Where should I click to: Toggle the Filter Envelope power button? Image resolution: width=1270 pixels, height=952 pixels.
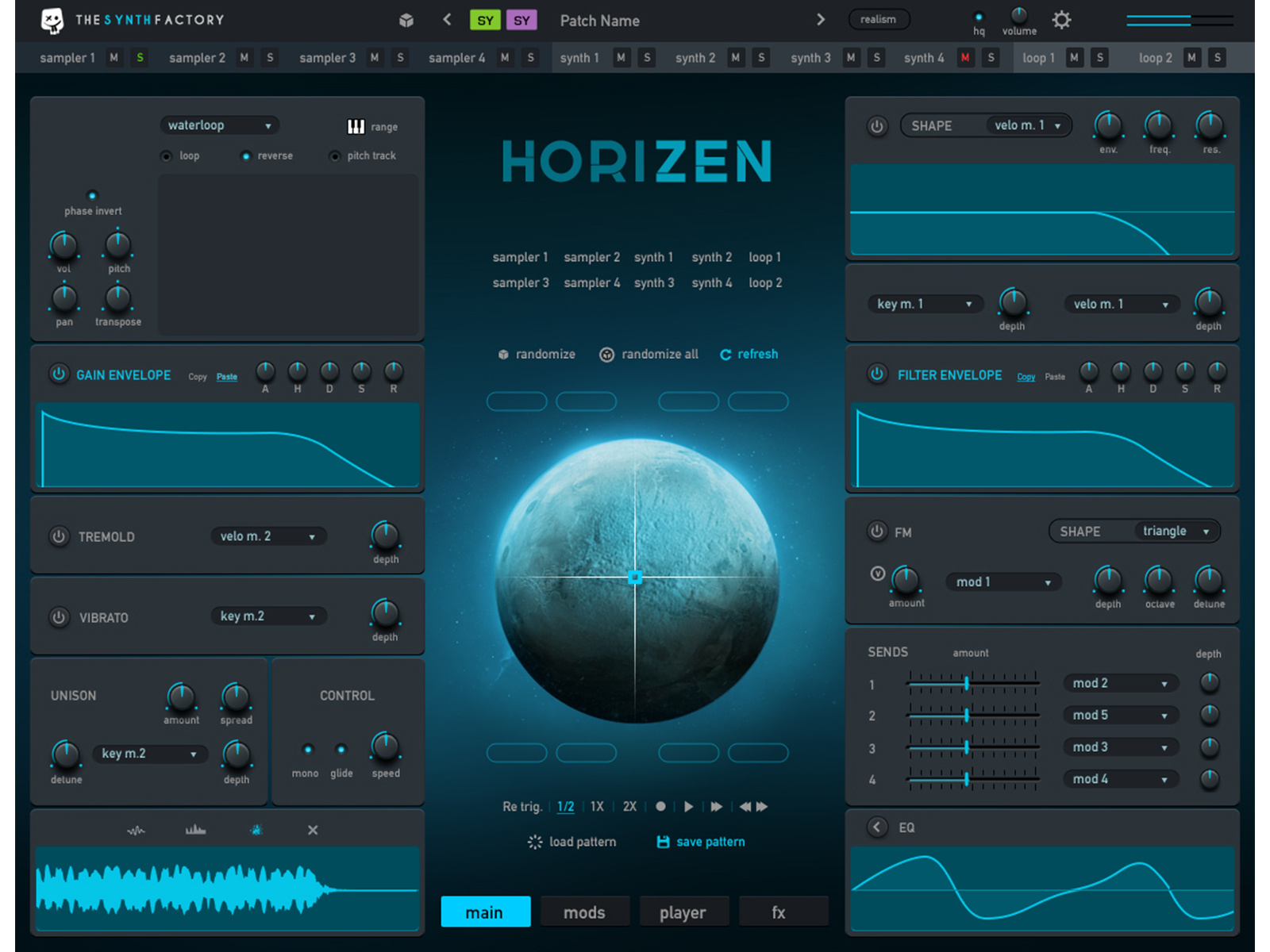click(877, 374)
